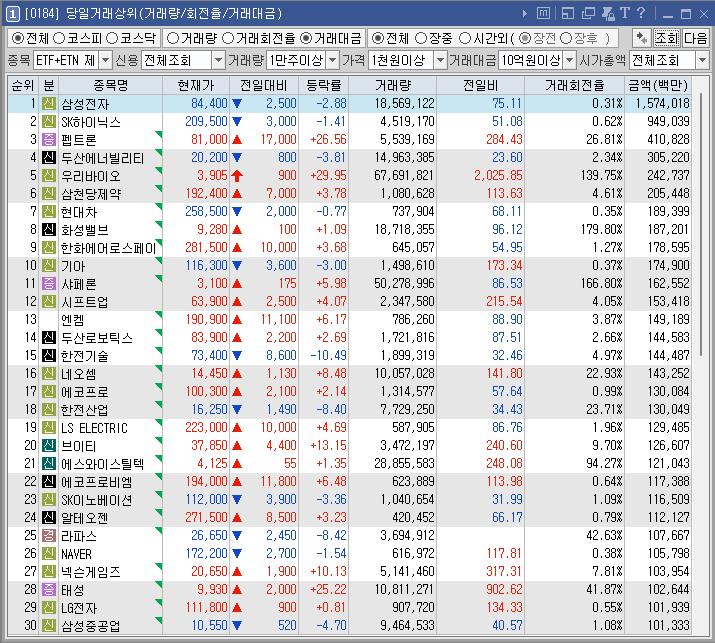Click the screen number 1 icon in title bar
Screen dimensions: 715x643
12,14
